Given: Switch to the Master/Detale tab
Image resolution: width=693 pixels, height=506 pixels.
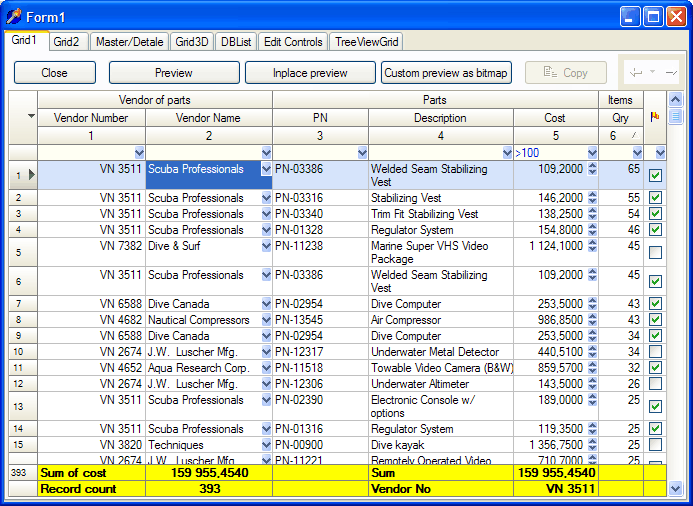Looking at the screenshot, I should [129, 42].
